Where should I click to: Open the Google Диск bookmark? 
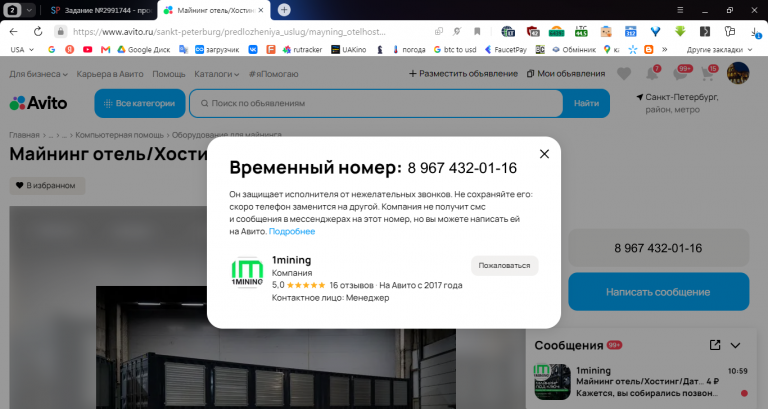(144, 49)
